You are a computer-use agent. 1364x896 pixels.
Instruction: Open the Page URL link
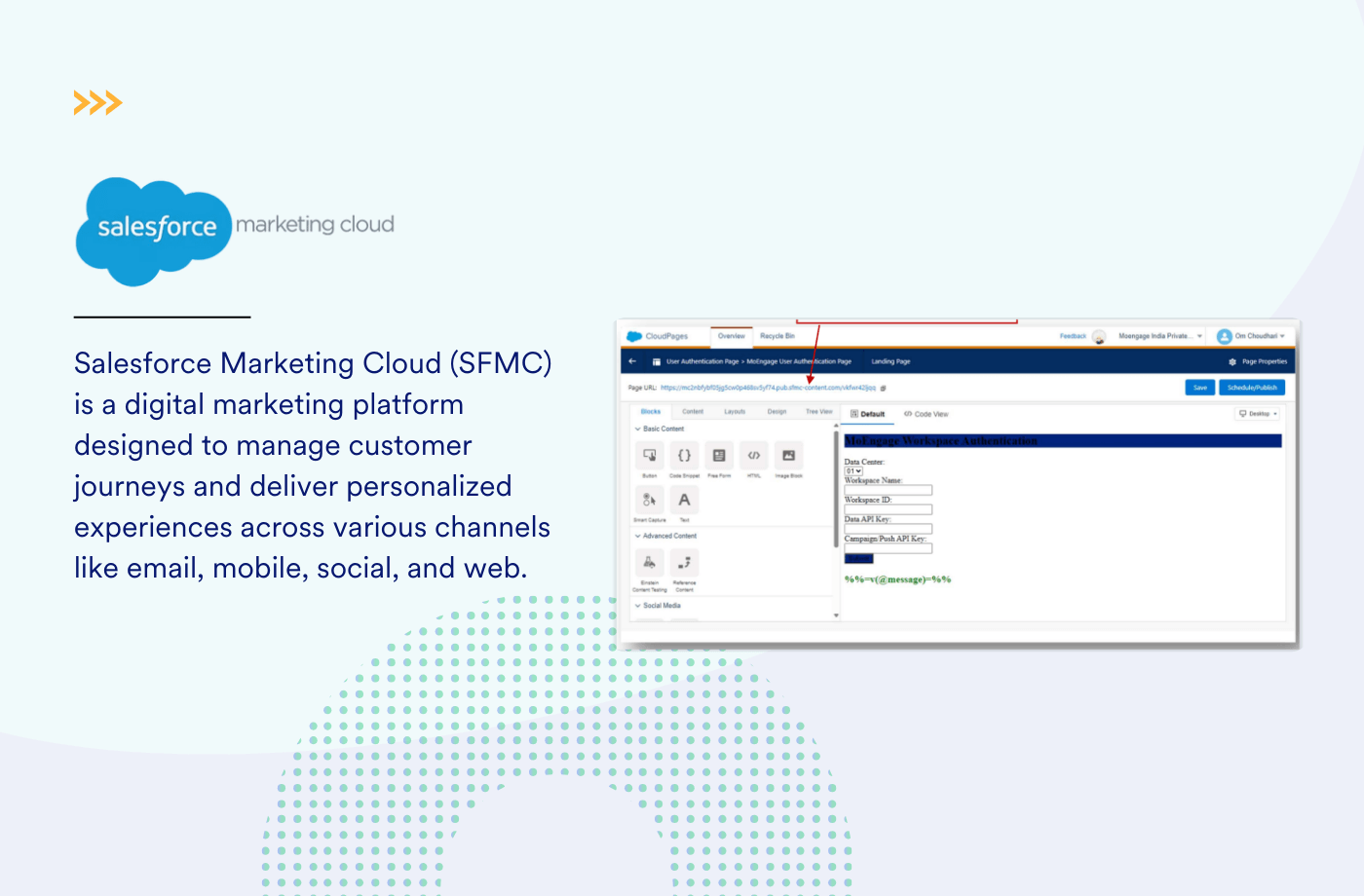[768, 388]
